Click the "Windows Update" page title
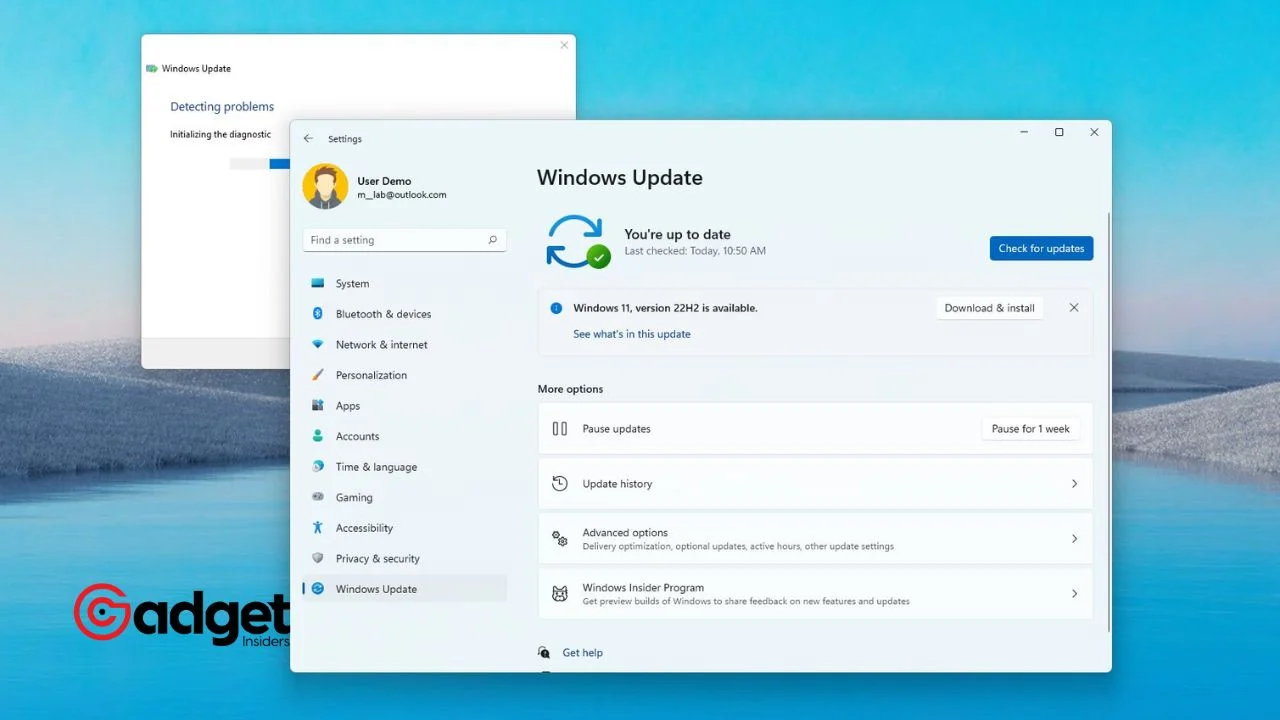 [x=620, y=178]
